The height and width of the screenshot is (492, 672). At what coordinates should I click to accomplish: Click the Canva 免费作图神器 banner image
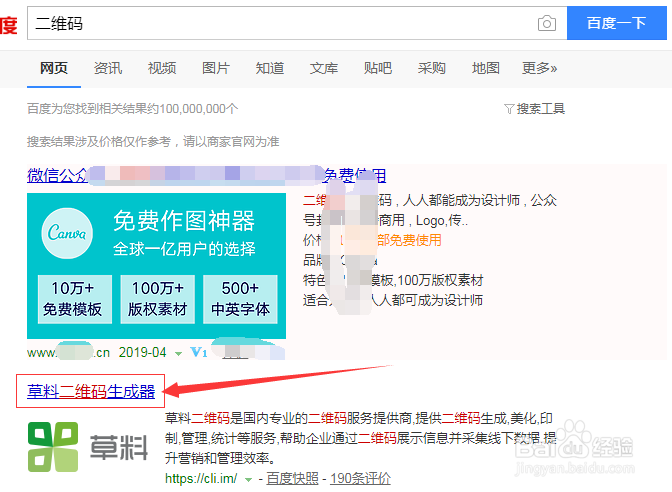coord(156,266)
